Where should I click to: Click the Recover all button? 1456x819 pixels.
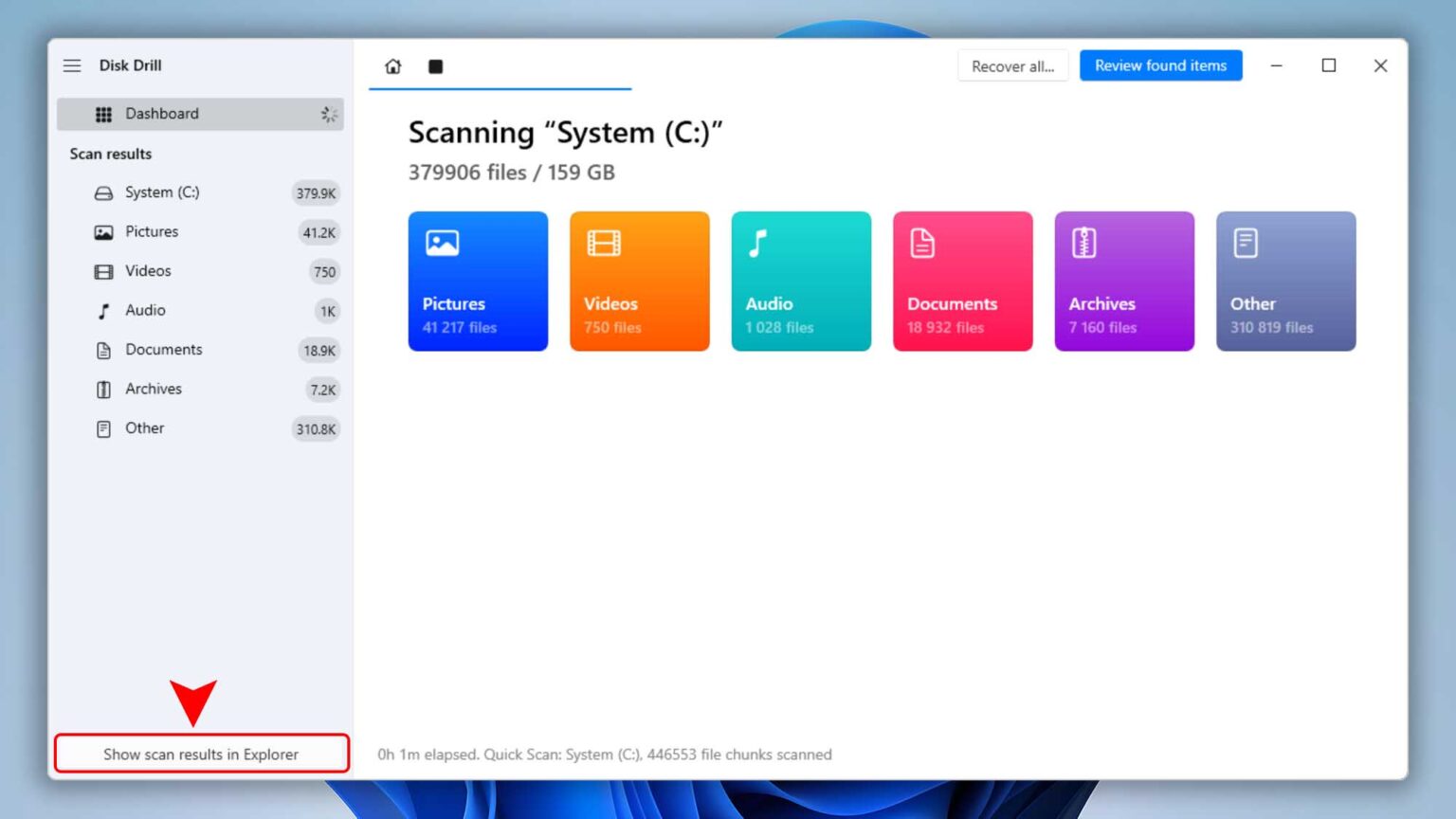[1012, 65]
